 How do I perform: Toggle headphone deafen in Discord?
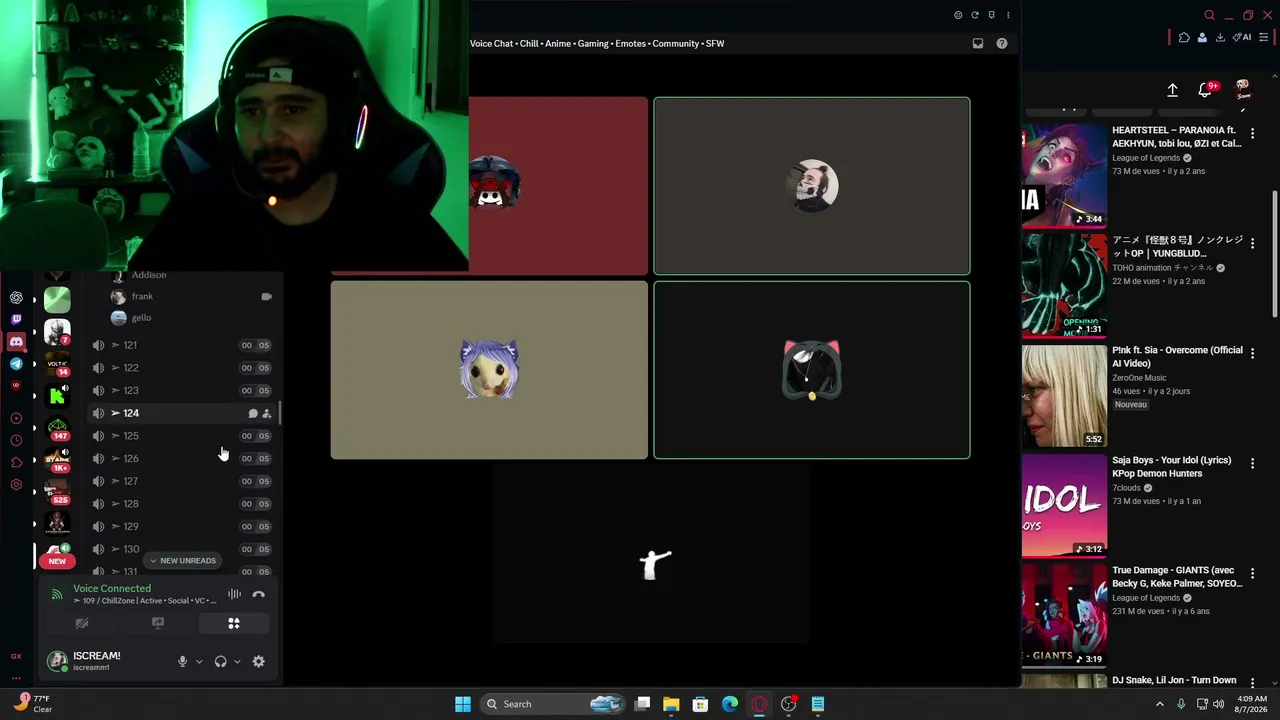(220, 661)
